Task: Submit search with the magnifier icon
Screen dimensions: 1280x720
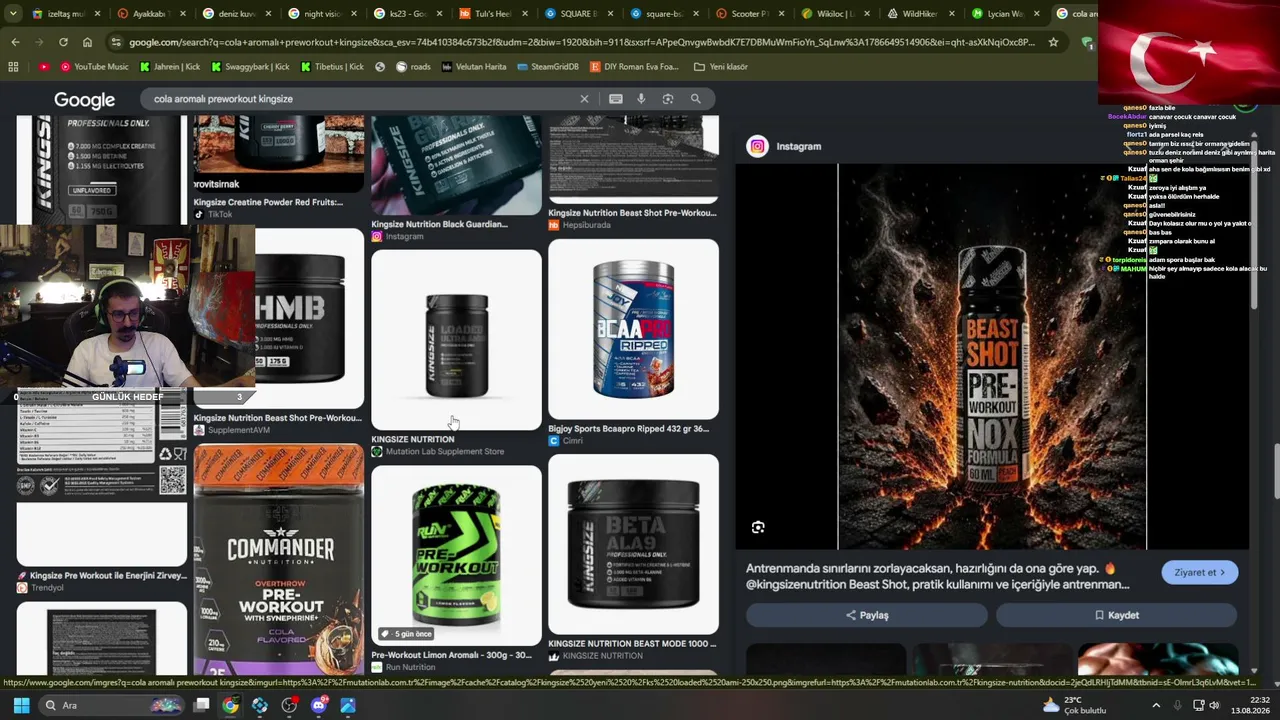Action: tap(696, 99)
